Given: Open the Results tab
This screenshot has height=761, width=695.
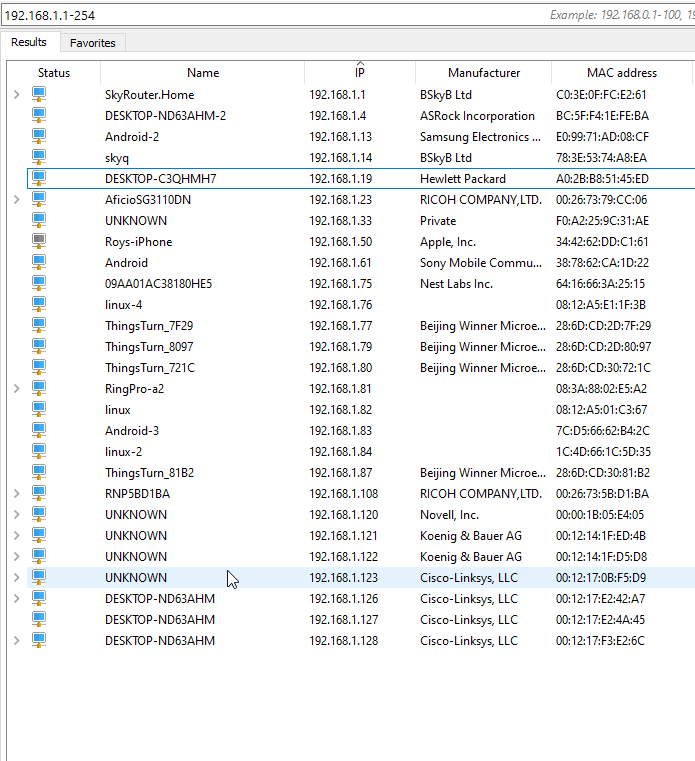Looking at the screenshot, I should [29, 42].
